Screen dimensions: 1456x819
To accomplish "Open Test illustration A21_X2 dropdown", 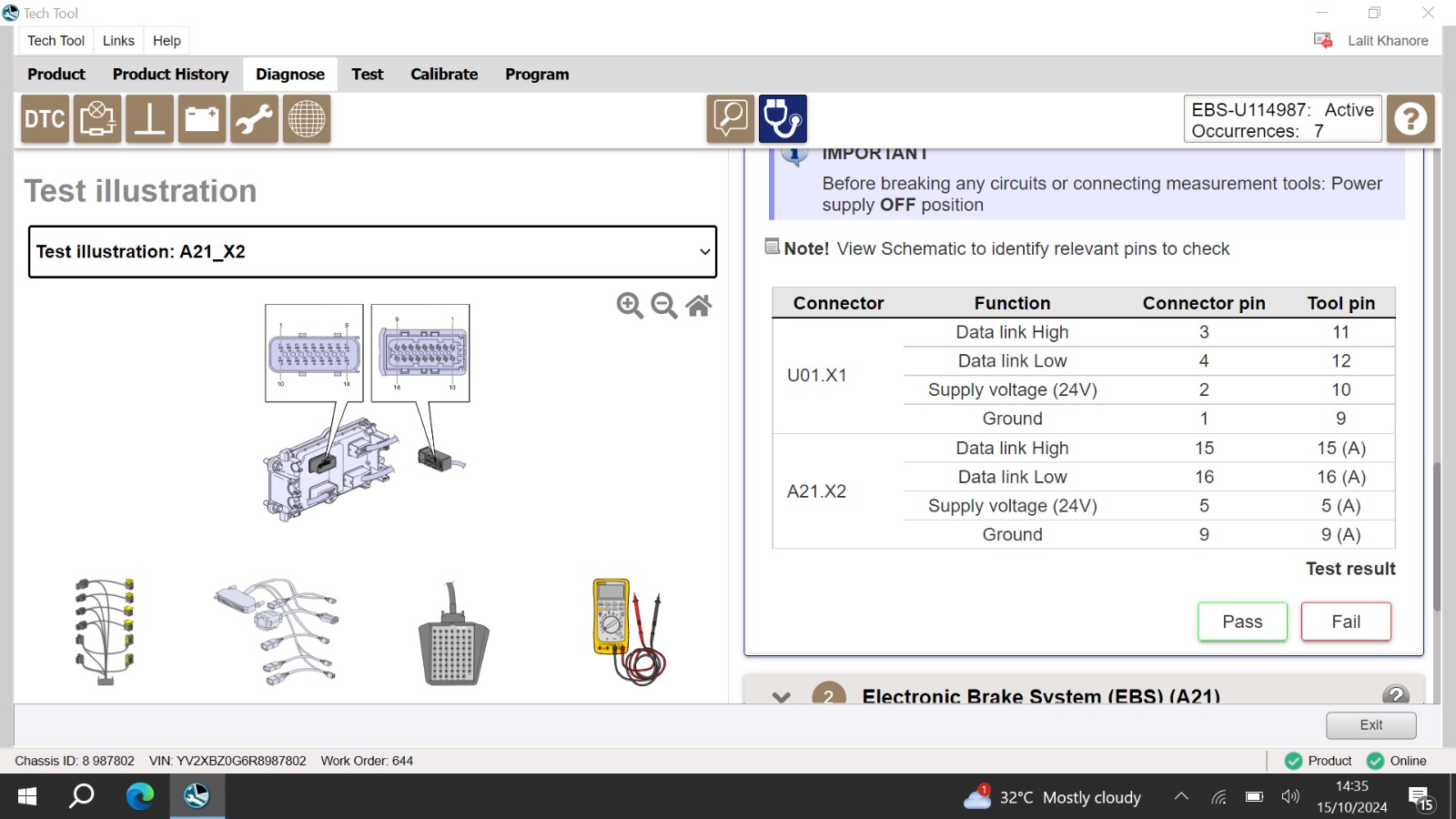I will coord(373,252).
